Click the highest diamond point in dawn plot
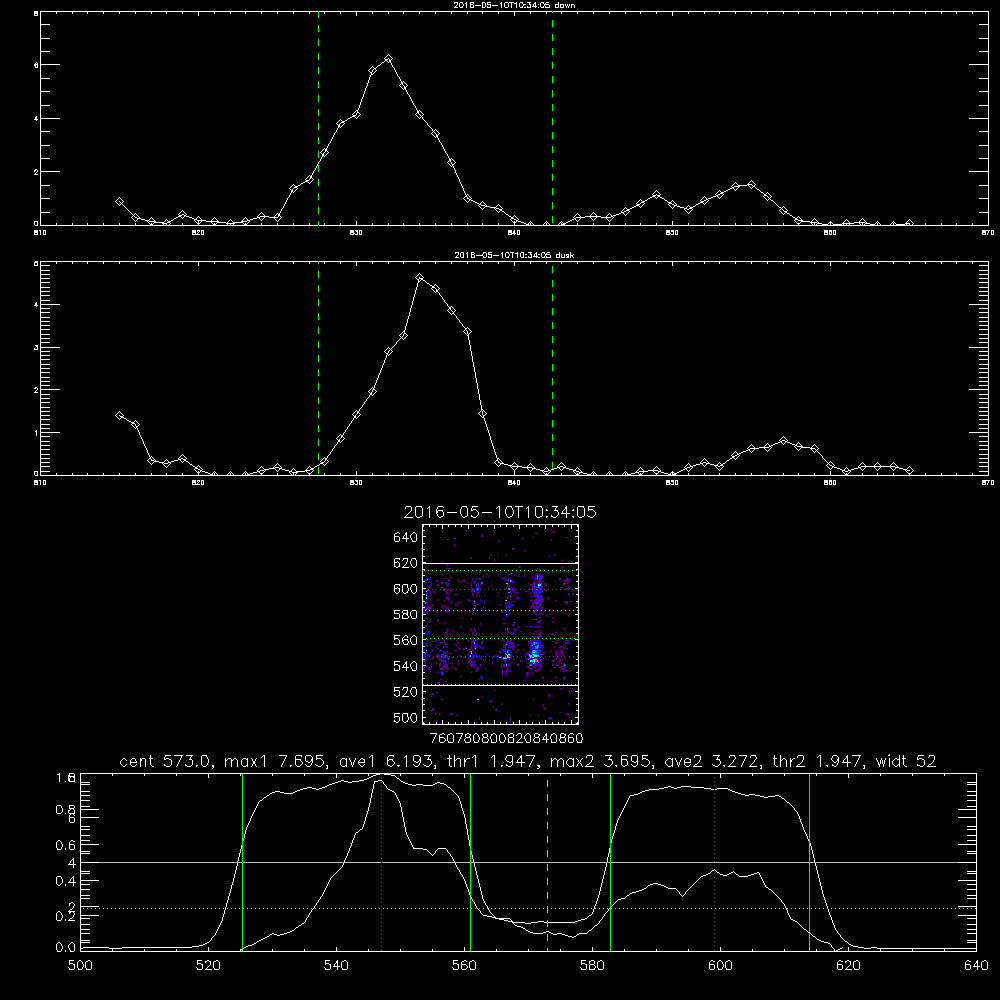This screenshot has width=1000, height=1000. point(388,59)
